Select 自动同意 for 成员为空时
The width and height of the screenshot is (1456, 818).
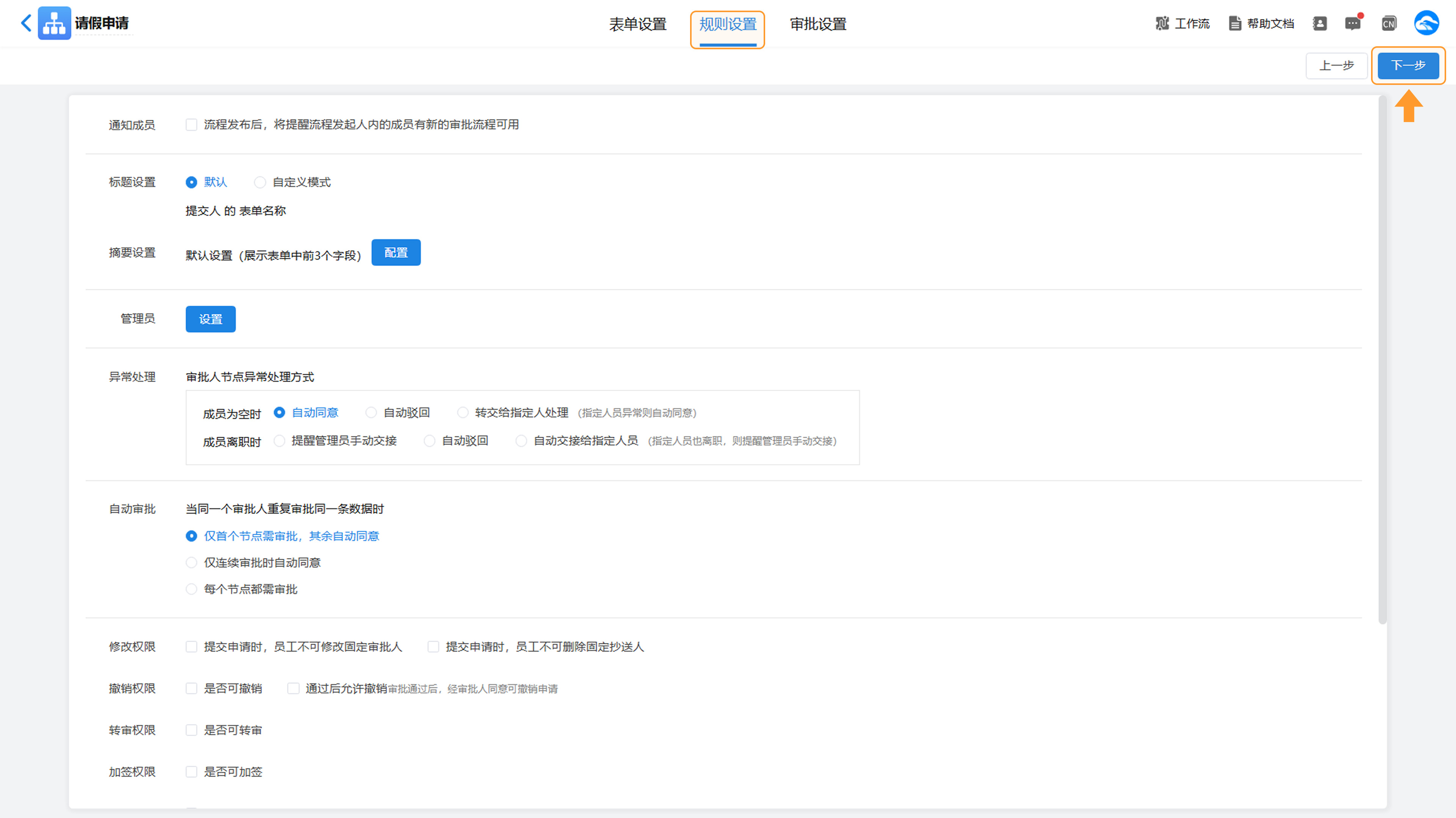point(279,413)
